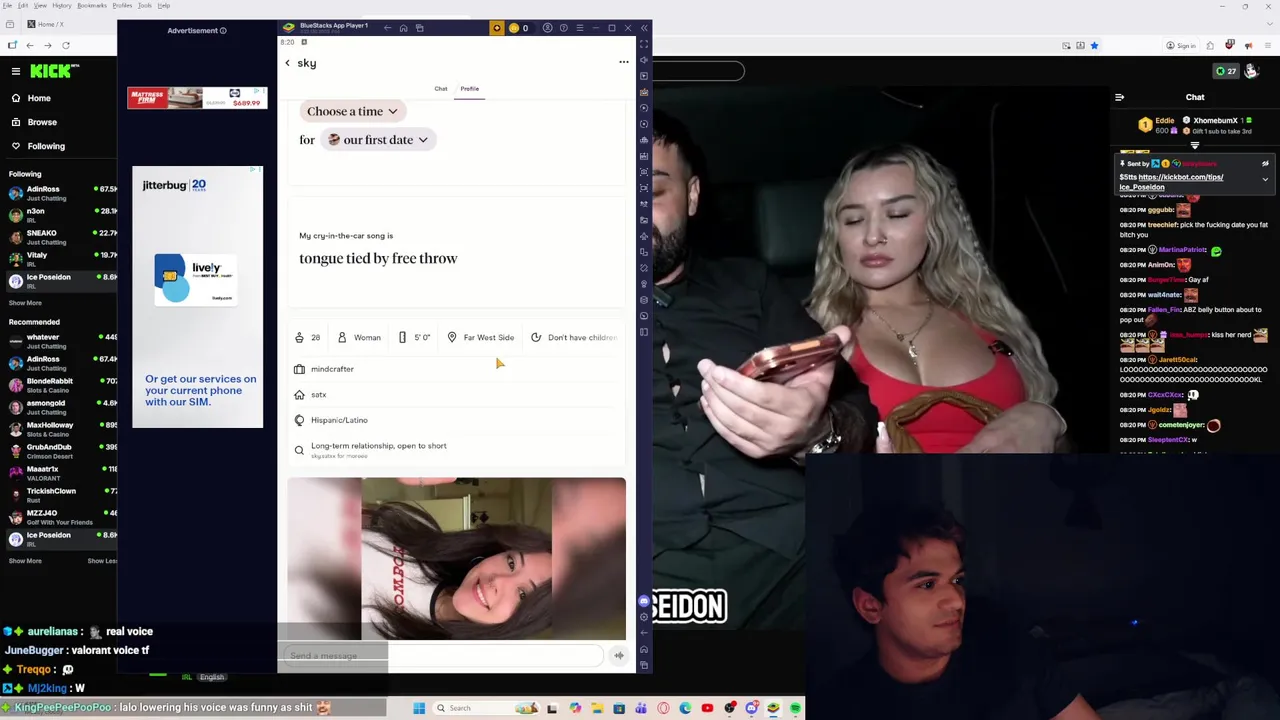Open asmongold in Recommended list
Viewport: 1280px width, 720px height.
(x=60, y=407)
